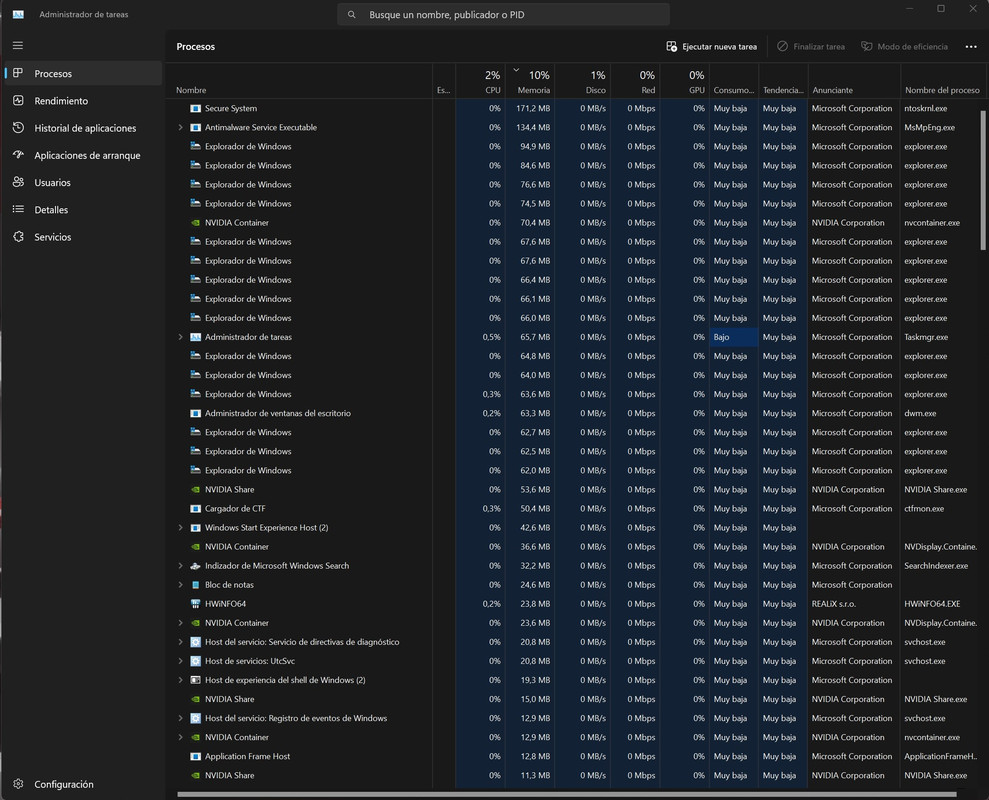Open the hamburger navigation menu icon
Screen dimensions: 989x800
click(18, 45)
